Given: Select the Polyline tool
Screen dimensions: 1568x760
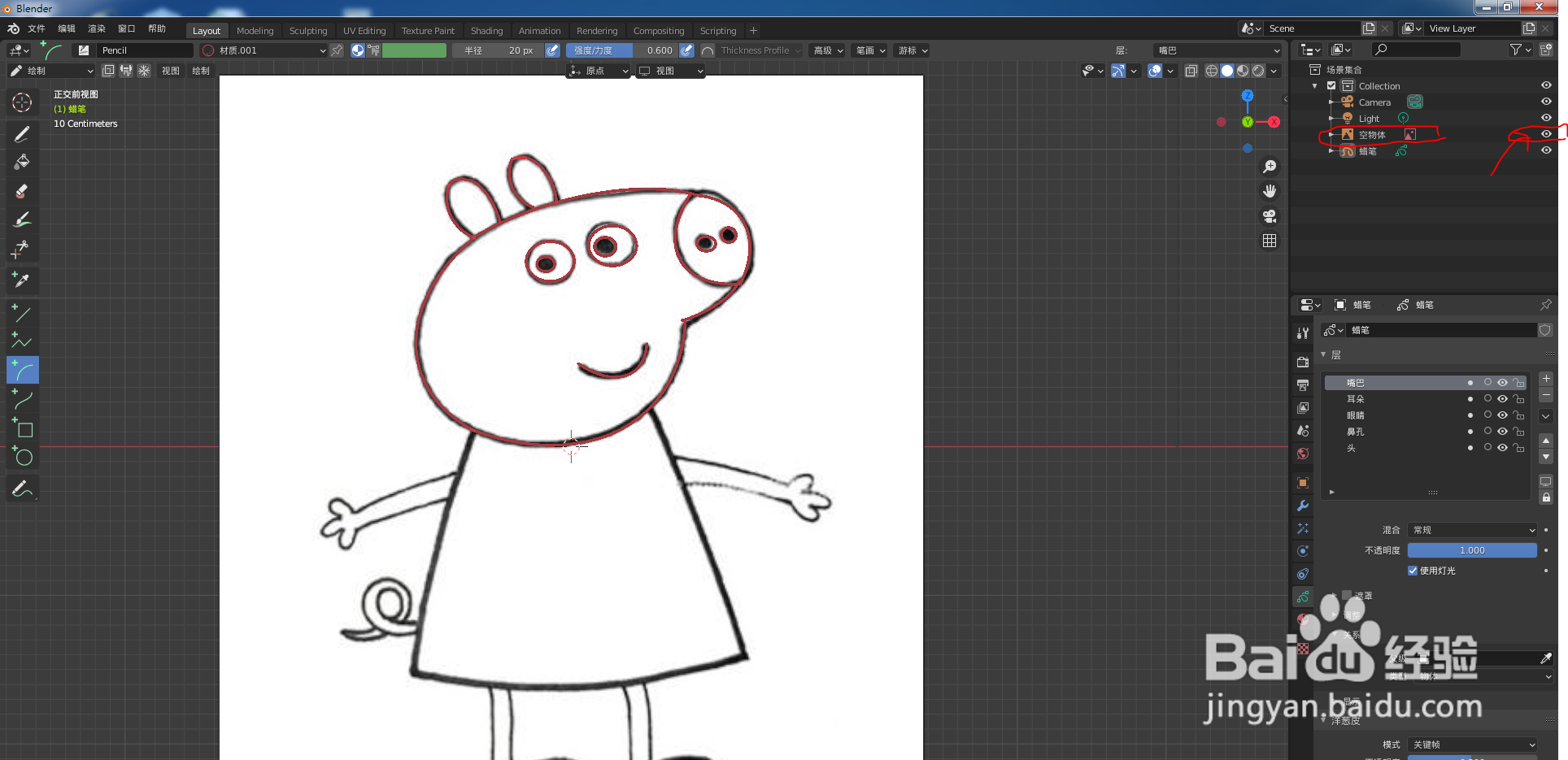Looking at the screenshot, I should [22, 341].
